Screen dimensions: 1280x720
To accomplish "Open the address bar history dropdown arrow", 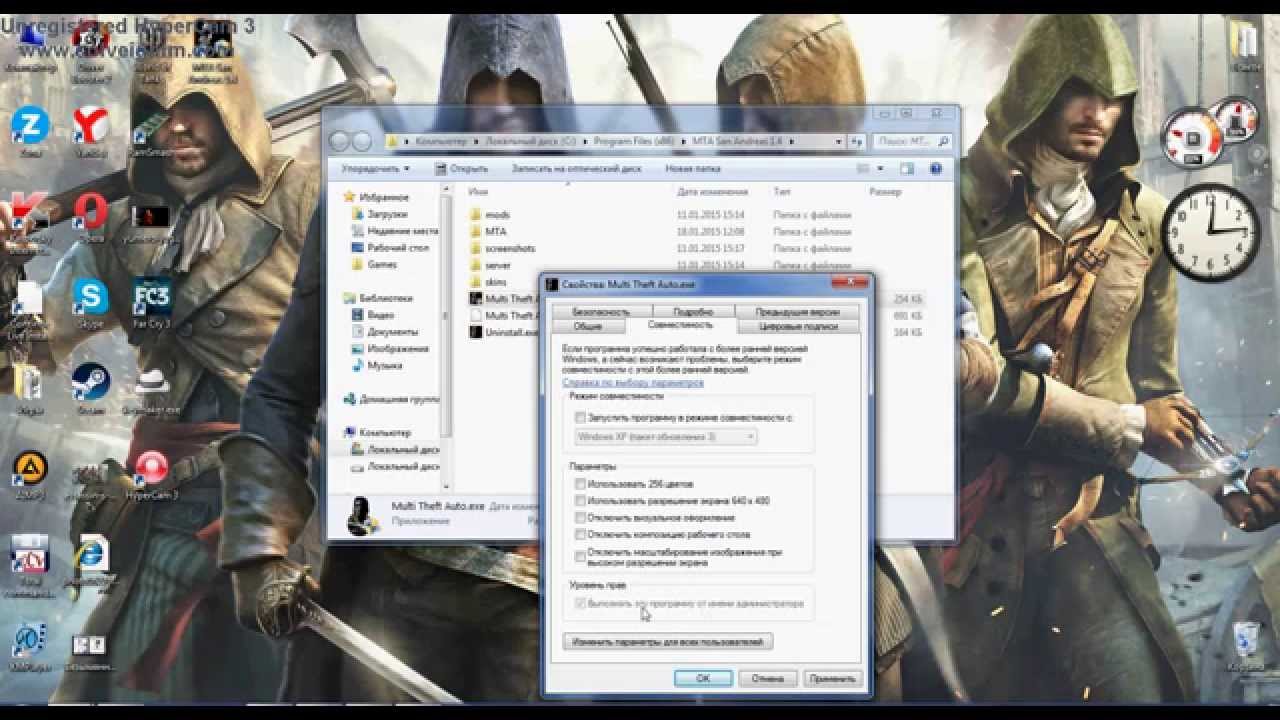I will (836, 141).
